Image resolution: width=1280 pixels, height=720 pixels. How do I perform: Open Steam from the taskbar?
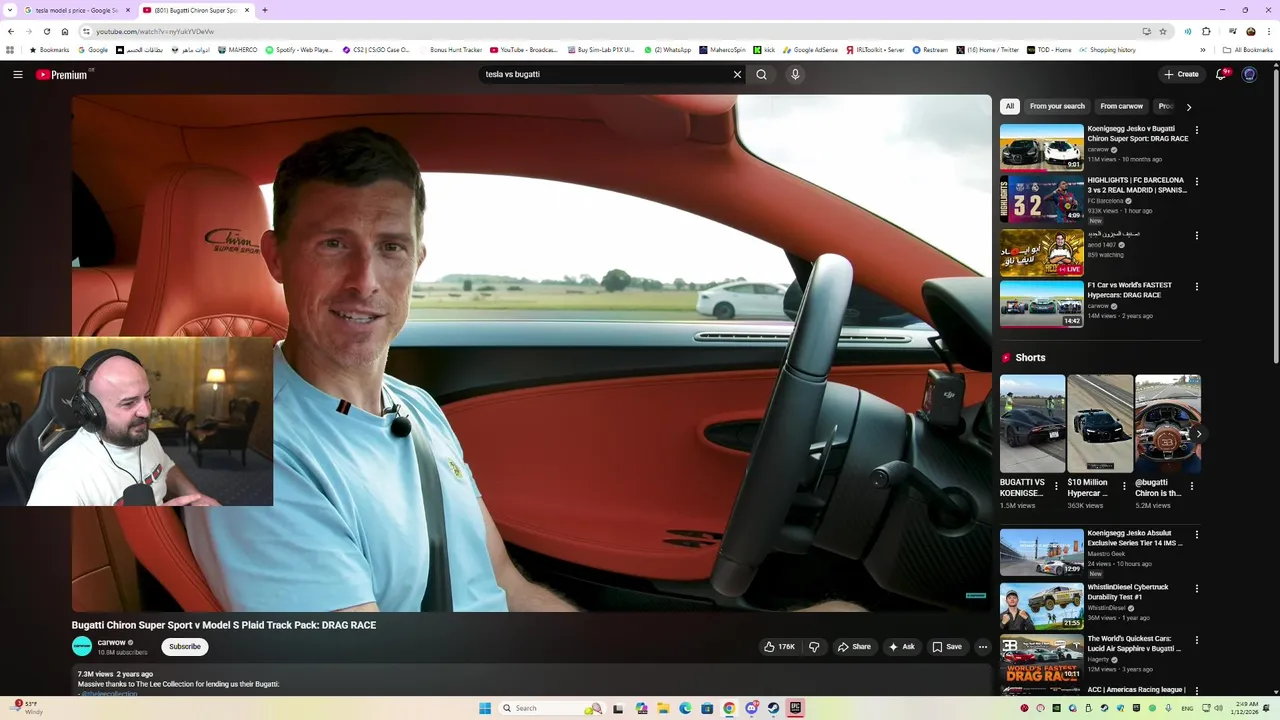(x=773, y=708)
